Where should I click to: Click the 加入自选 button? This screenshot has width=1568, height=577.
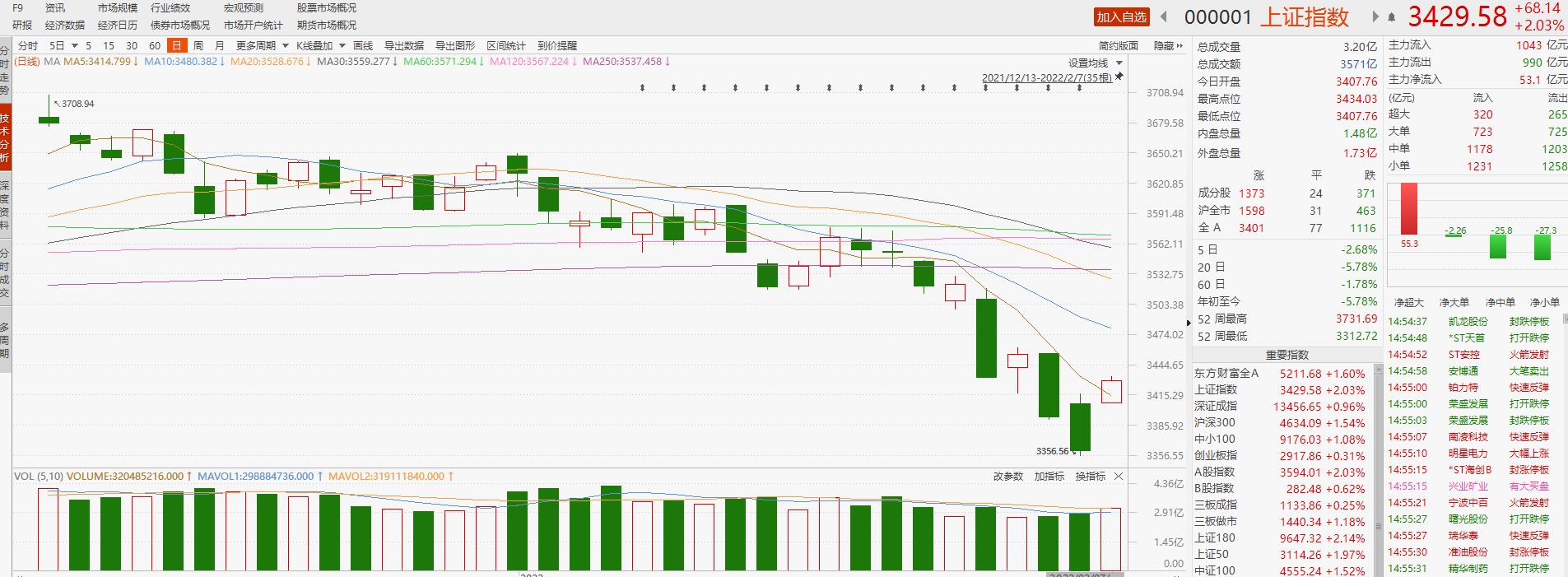pos(1121,17)
